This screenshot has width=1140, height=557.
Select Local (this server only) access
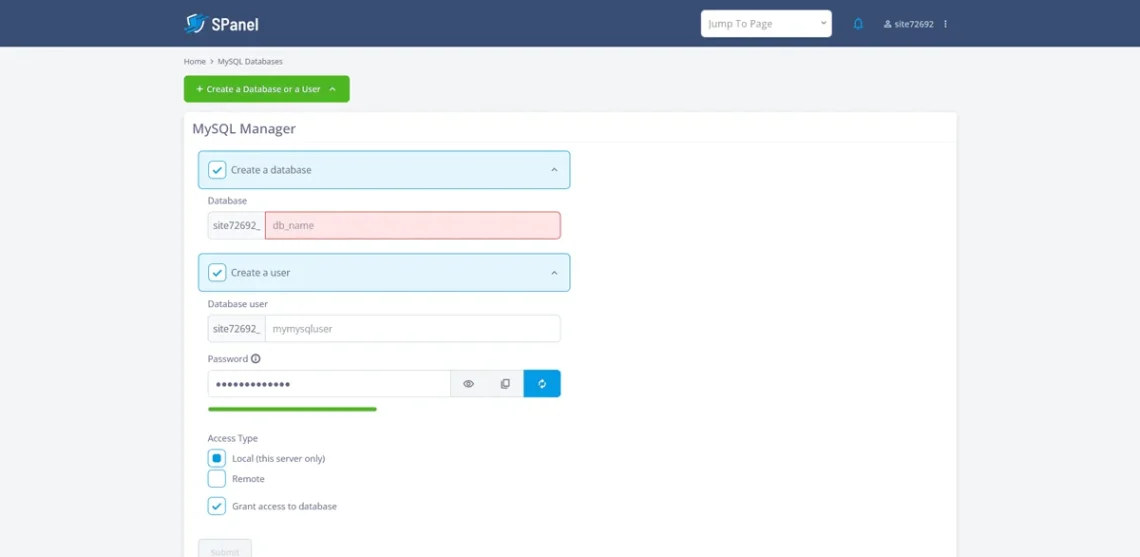(x=217, y=458)
